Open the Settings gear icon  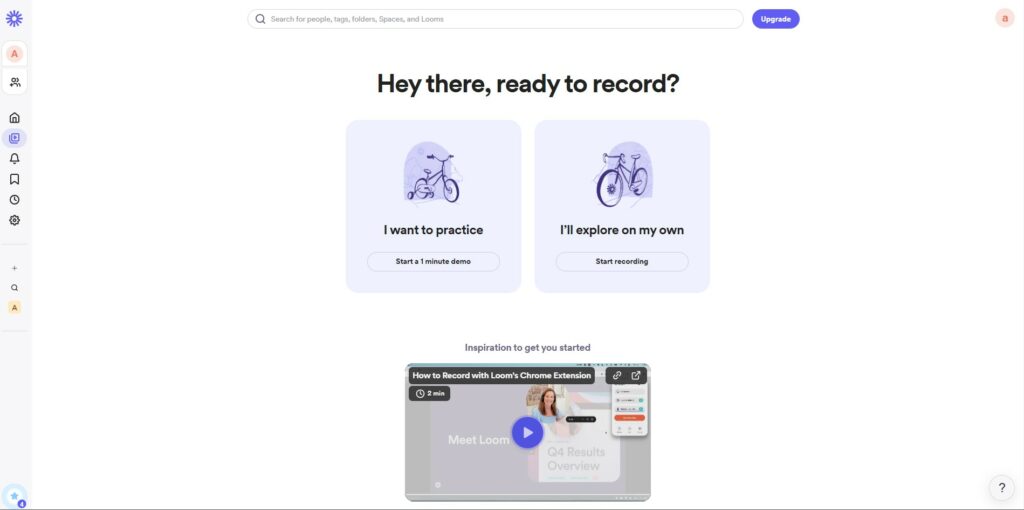pos(14,220)
